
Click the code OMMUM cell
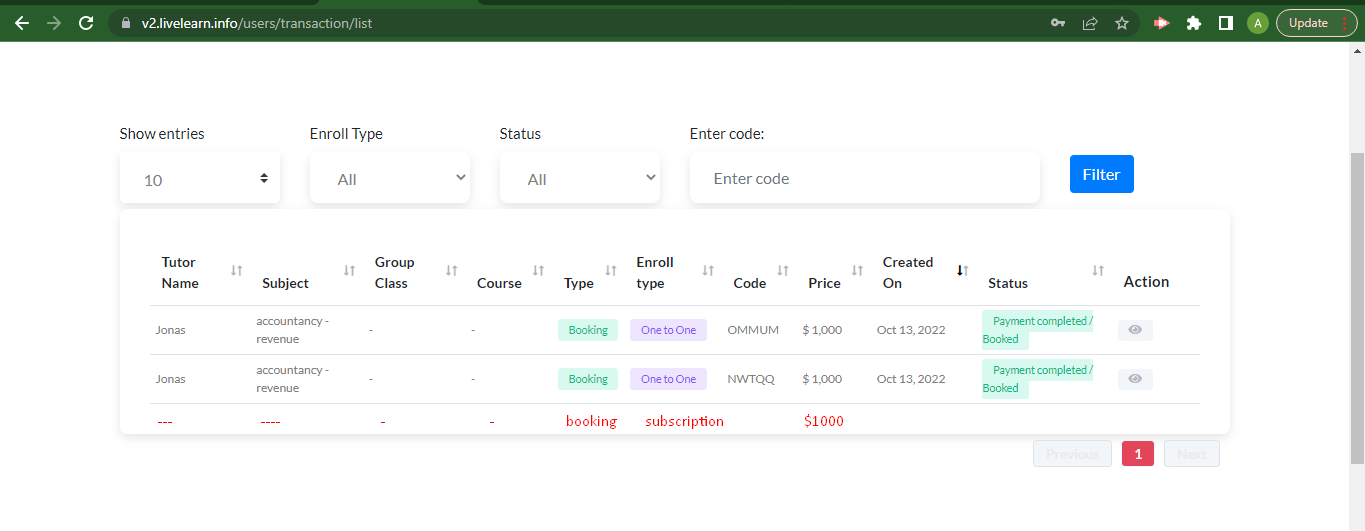click(x=753, y=330)
